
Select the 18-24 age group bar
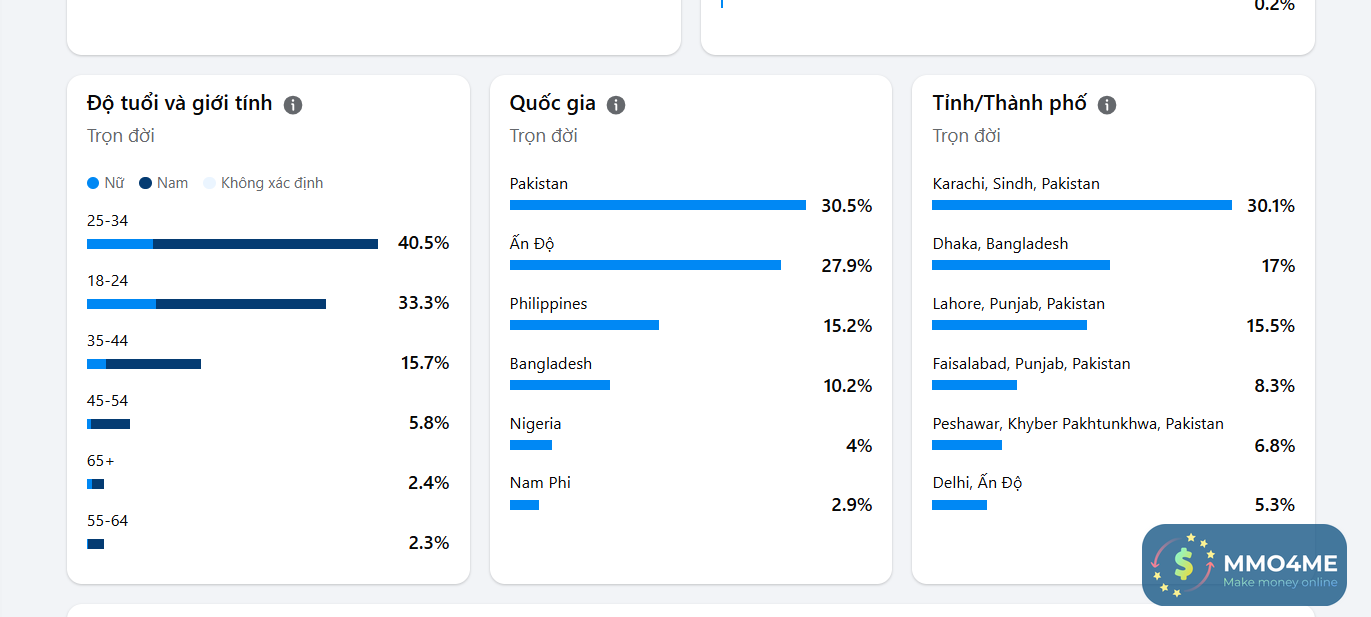point(206,304)
